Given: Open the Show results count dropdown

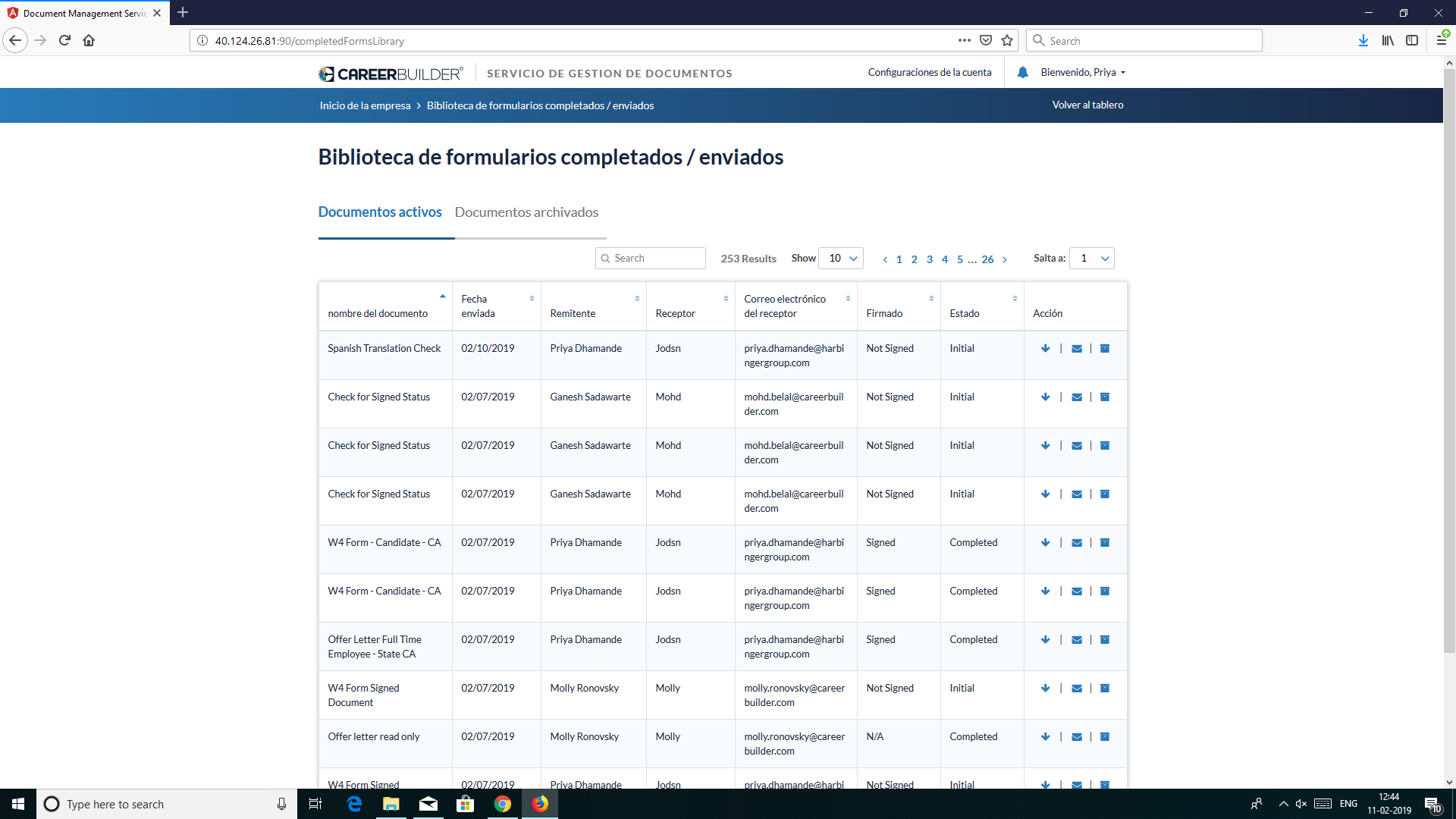Looking at the screenshot, I should [x=842, y=259].
